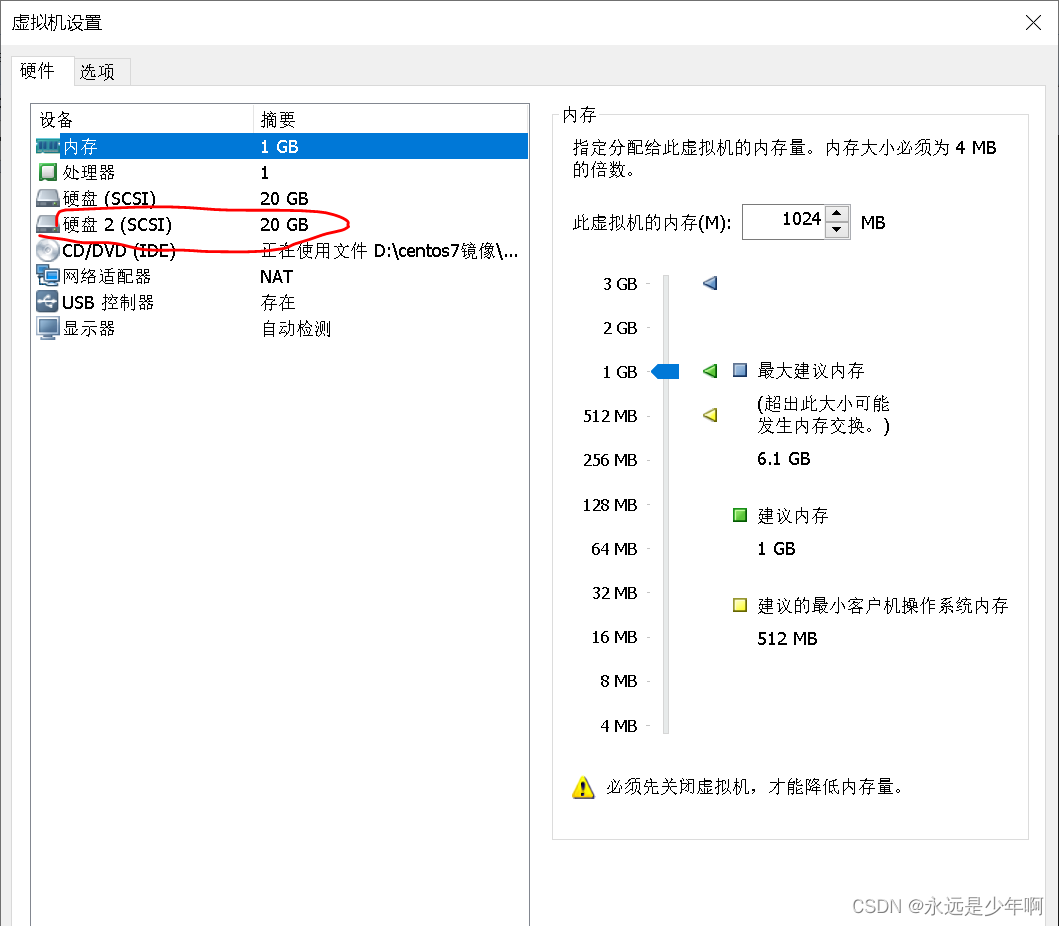Switch to the 选项 tab
This screenshot has height=926, width=1059.
click(100, 71)
